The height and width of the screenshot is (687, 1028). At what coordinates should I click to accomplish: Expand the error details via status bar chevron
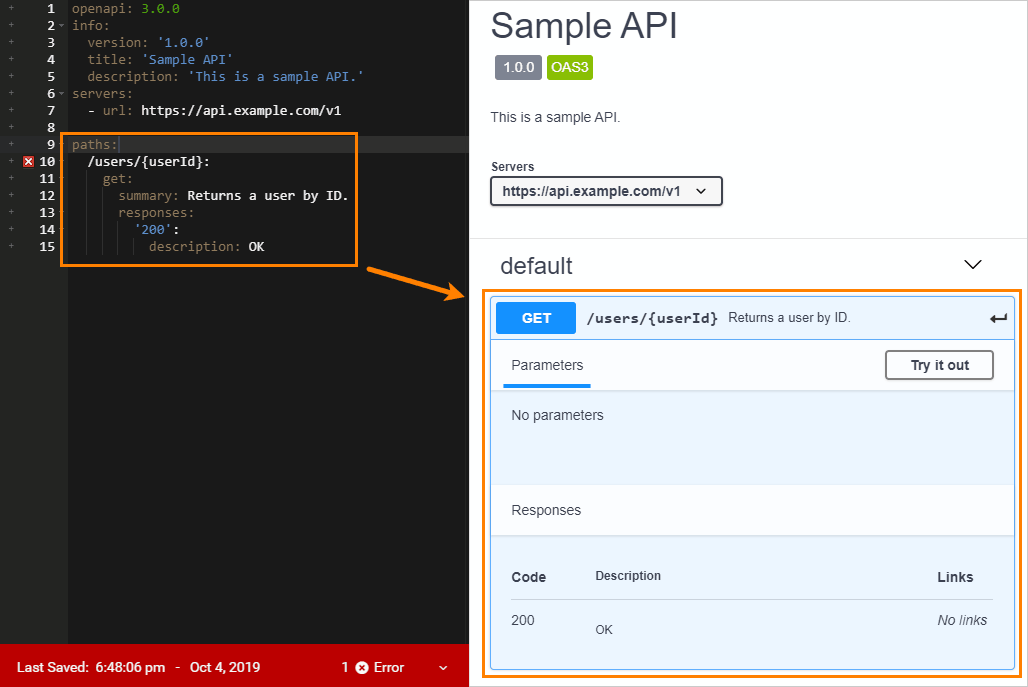coord(444,667)
